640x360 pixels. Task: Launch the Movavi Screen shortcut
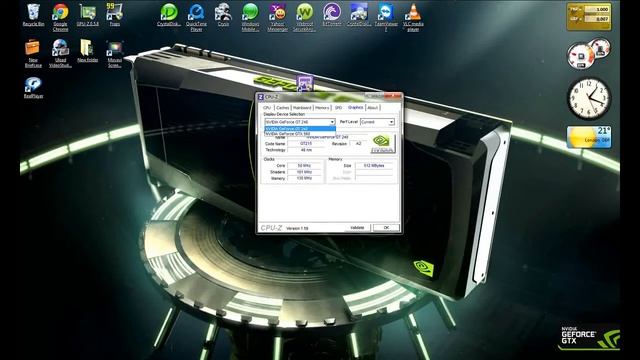tap(114, 53)
